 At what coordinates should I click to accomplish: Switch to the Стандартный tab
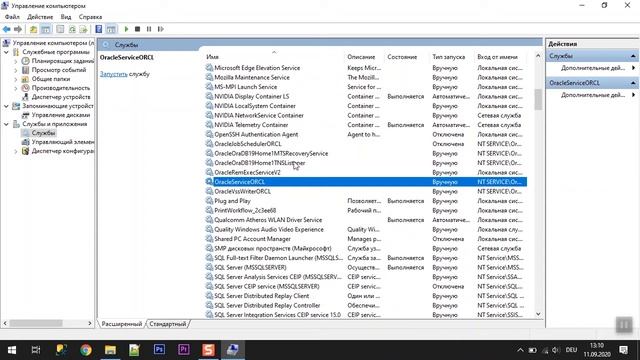click(167, 324)
